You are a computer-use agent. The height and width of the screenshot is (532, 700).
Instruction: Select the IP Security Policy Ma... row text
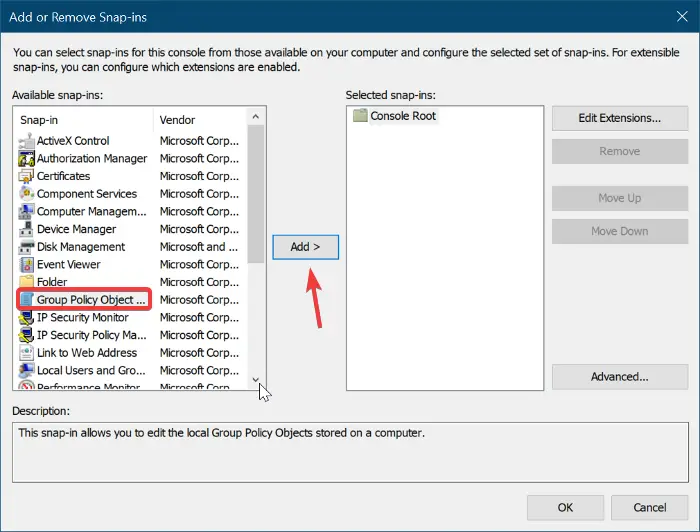tap(92, 335)
